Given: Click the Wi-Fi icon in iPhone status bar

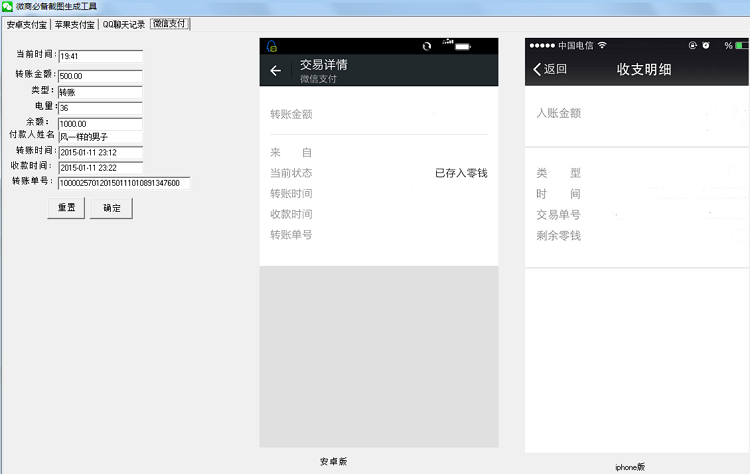Looking at the screenshot, I should pos(602,45).
